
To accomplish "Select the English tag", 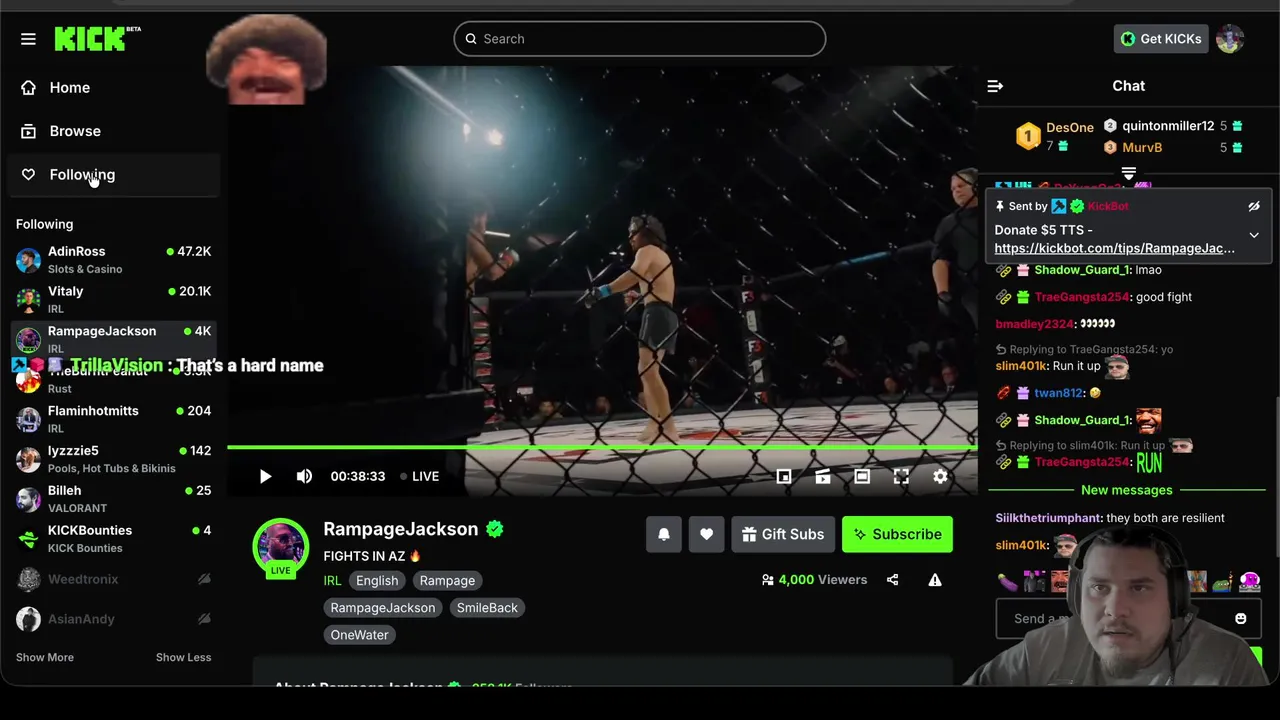I will pyautogui.click(x=377, y=581).
